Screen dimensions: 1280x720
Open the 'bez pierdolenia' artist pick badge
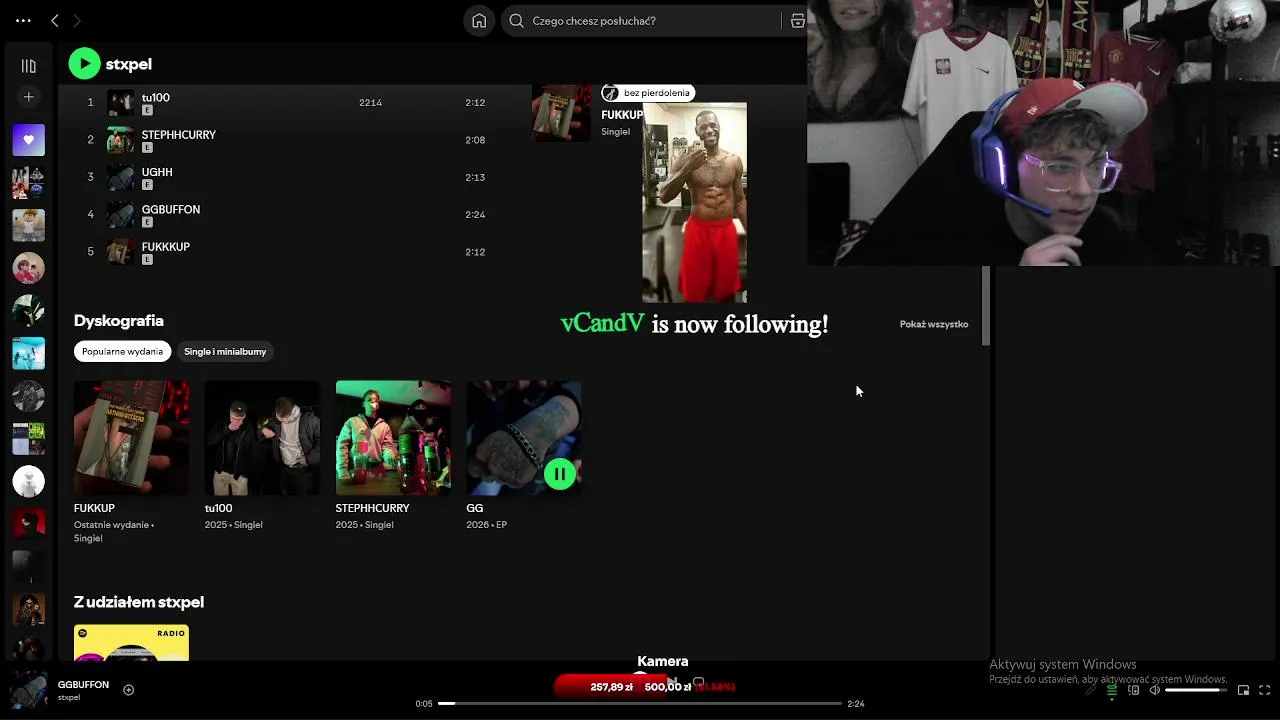coord(647,93)
